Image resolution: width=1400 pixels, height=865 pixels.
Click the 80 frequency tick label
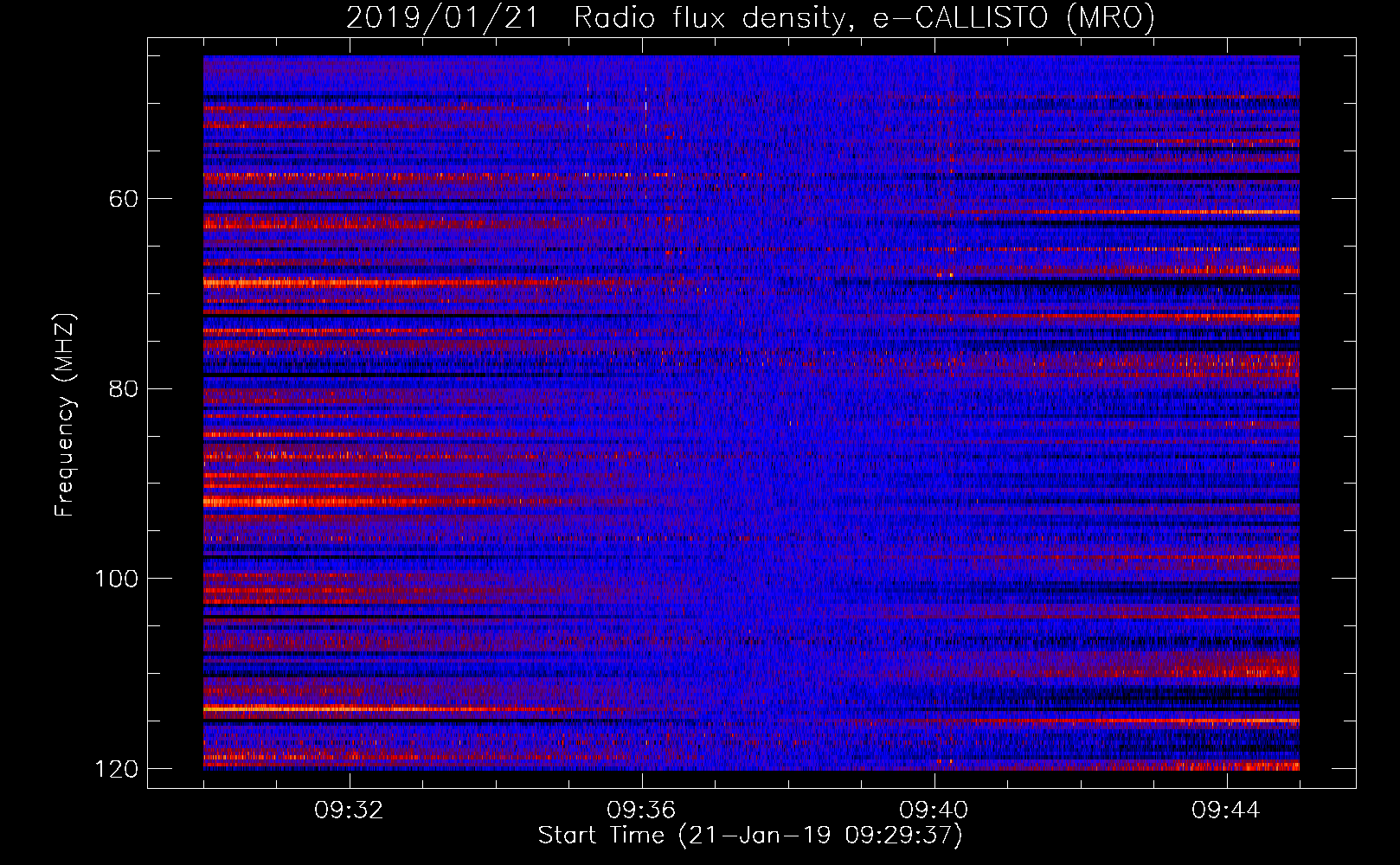124,388
